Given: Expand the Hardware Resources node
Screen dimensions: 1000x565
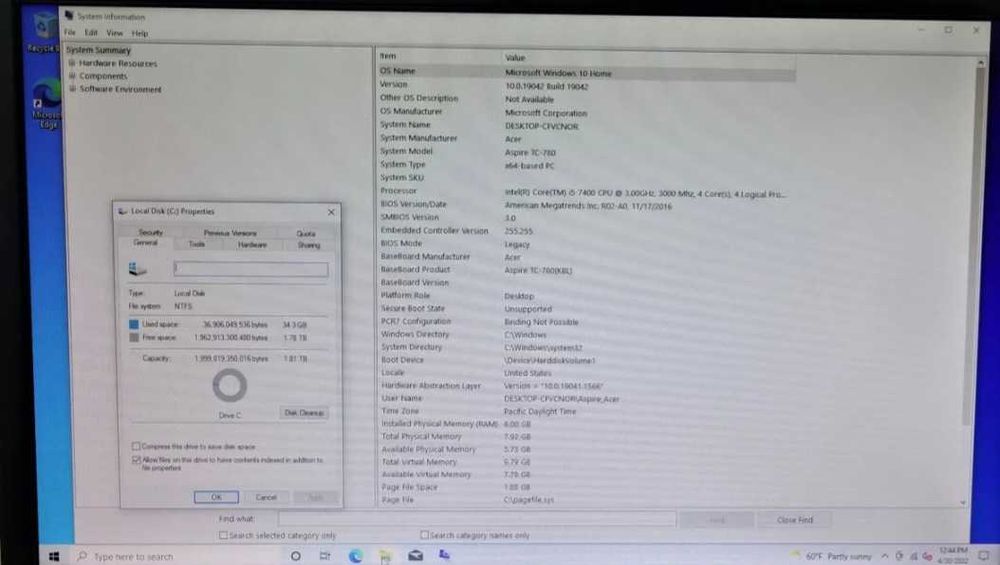Looking at the screenshot, I should [72, 63].
